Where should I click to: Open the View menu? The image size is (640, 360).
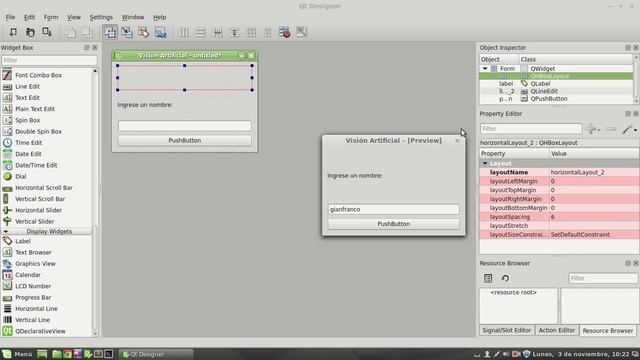[74, 17]
